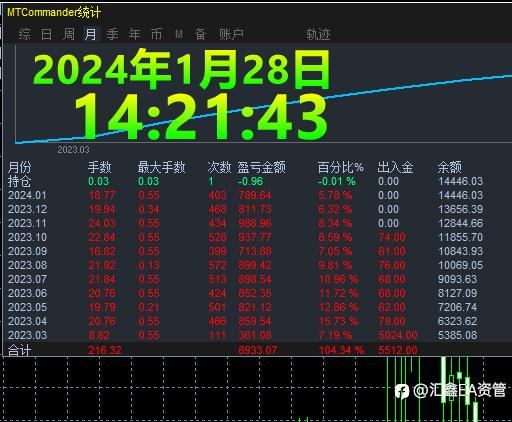Viewport: 512px width, 422px height.
Task: Click the 盈亏金额 column header
Action: point(262,167)
